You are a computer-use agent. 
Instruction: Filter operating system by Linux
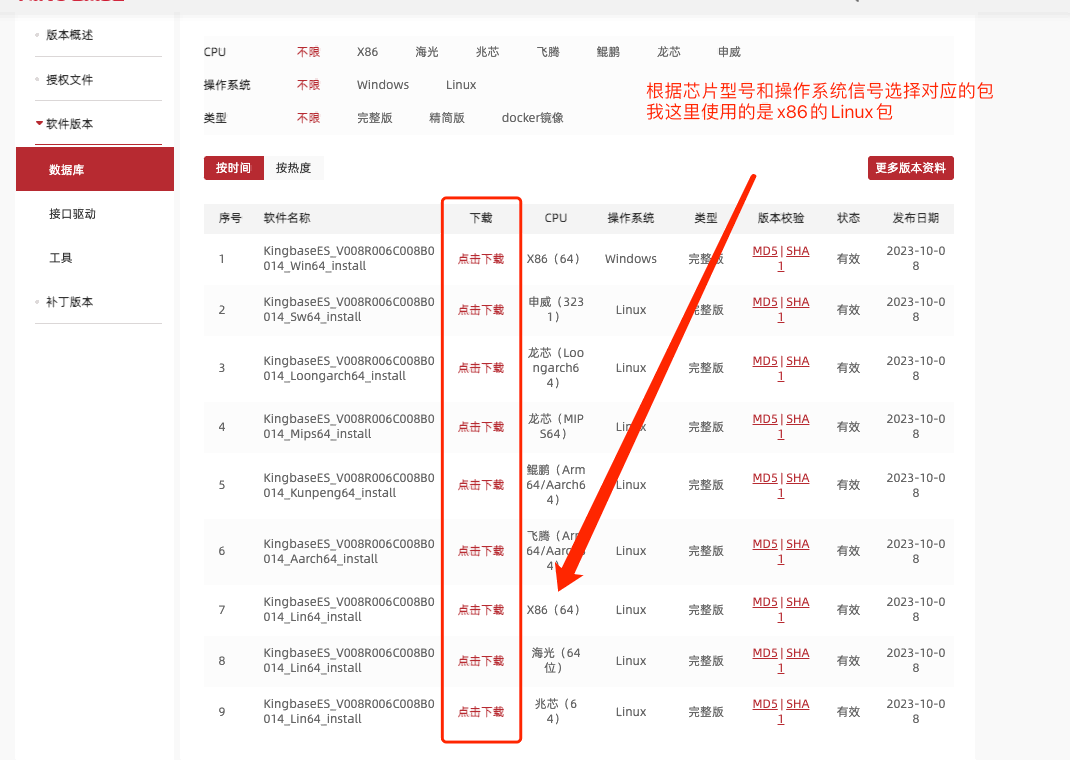click(x=461, y=85)
